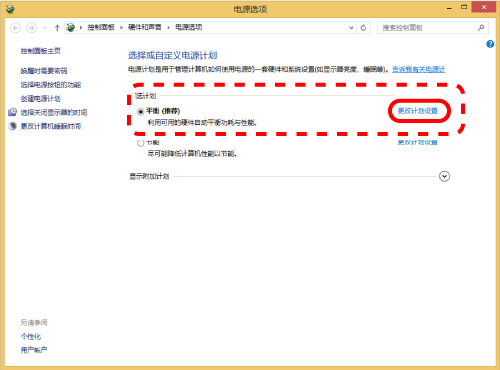This screenshot has width=500, height=370.
Task: Go back with the Back arrow button
Action: (15, 28)
